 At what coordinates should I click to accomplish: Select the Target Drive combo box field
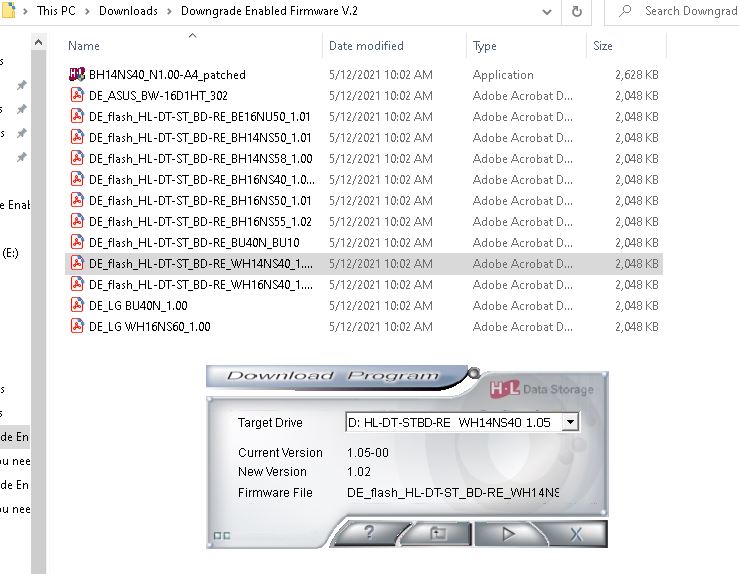462,422
